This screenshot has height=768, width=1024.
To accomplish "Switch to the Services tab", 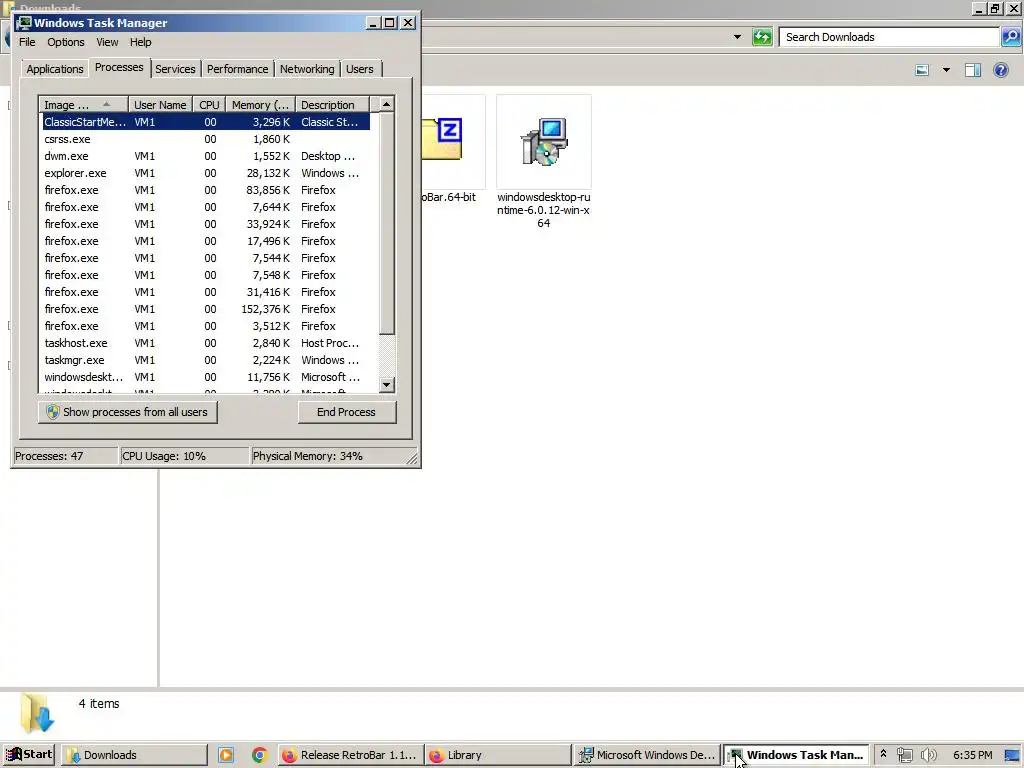I will tap(175, 69).
